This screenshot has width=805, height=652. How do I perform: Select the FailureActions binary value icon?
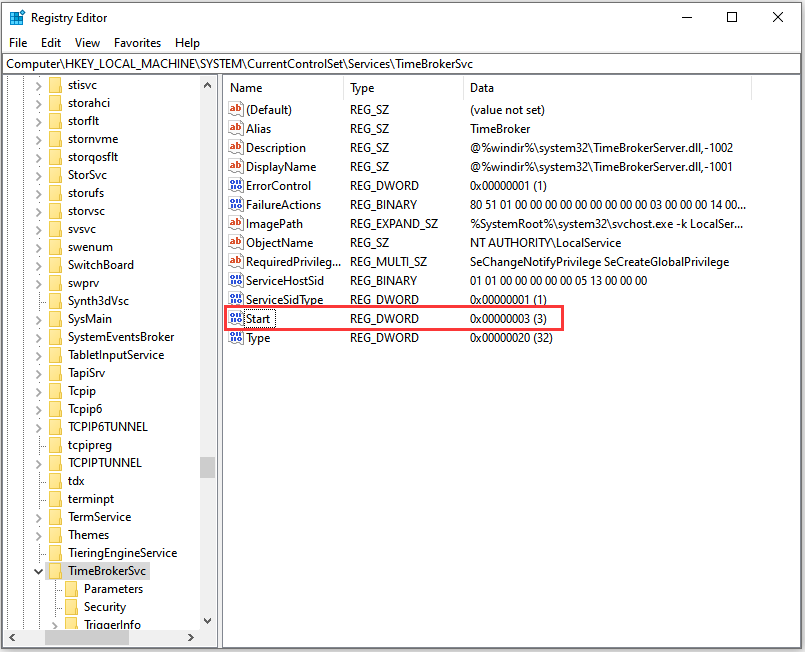tap(236, 204)
